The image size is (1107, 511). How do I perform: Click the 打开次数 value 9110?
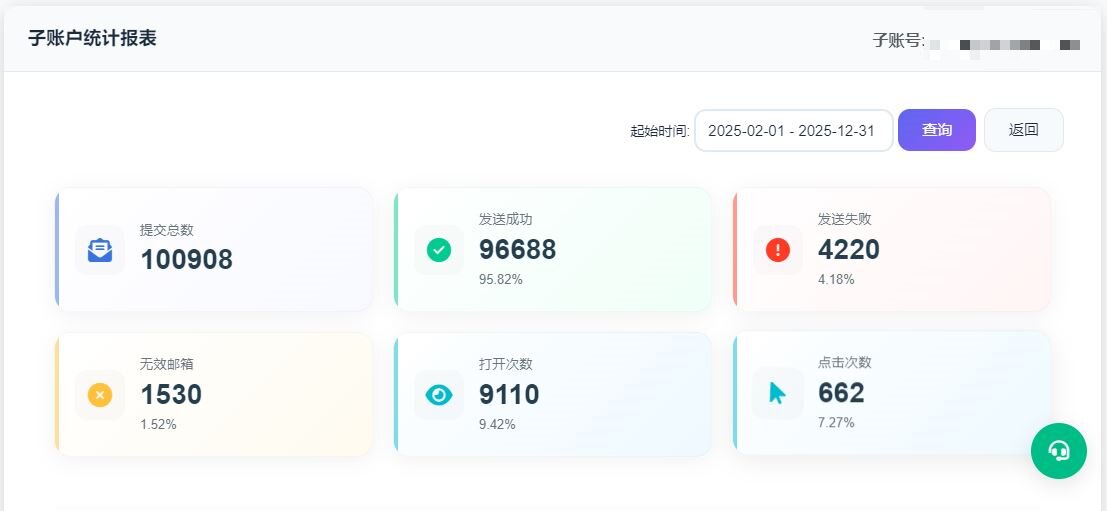(x=509, y=395)
